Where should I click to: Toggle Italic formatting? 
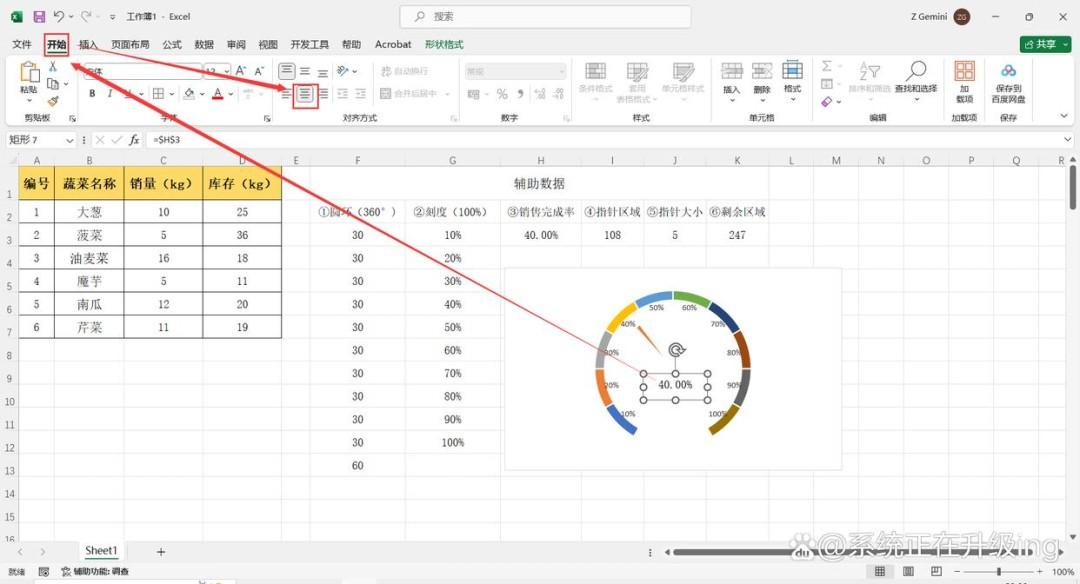(x=110, y=93)
